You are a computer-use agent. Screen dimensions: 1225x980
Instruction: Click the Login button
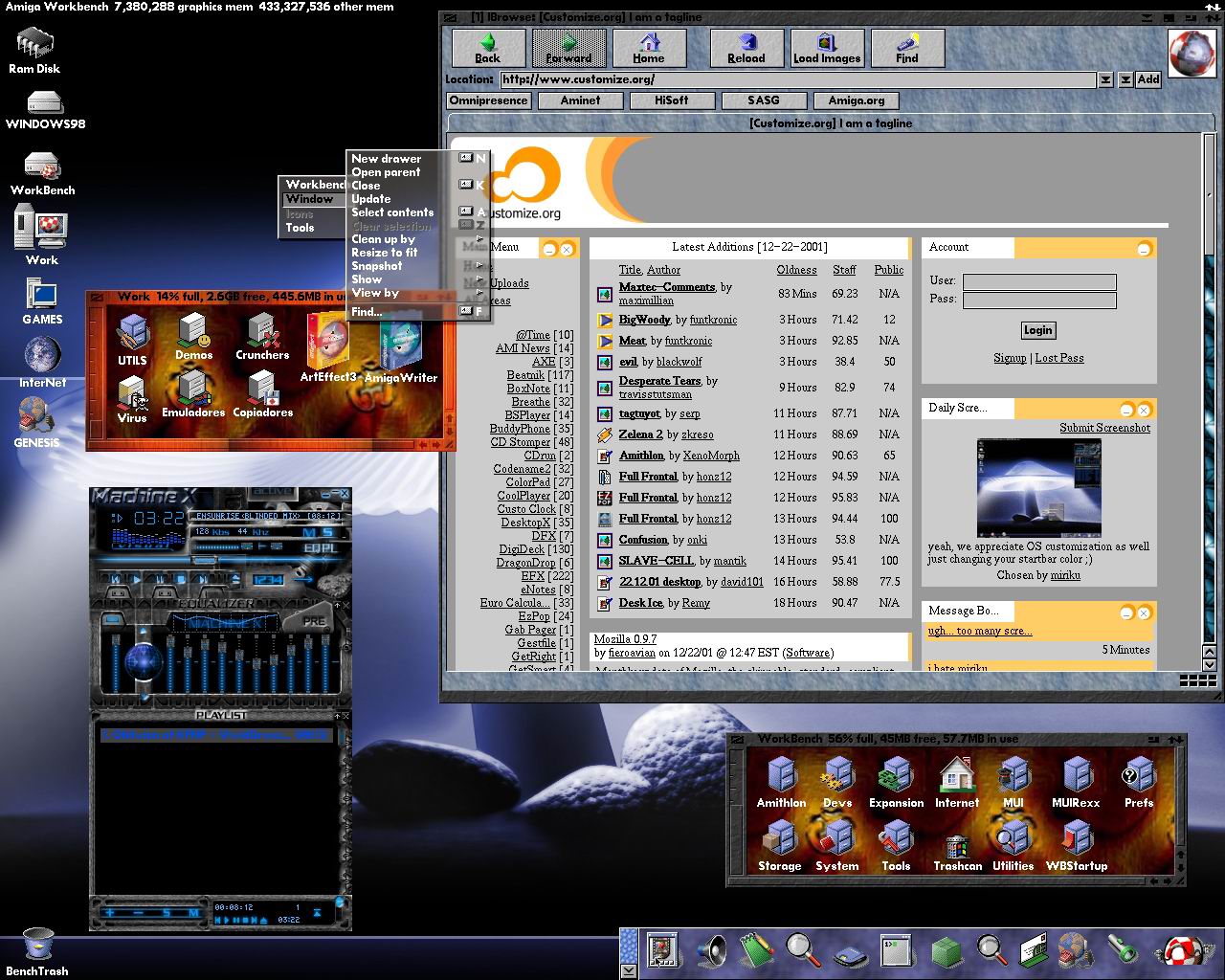point(1038,330)
